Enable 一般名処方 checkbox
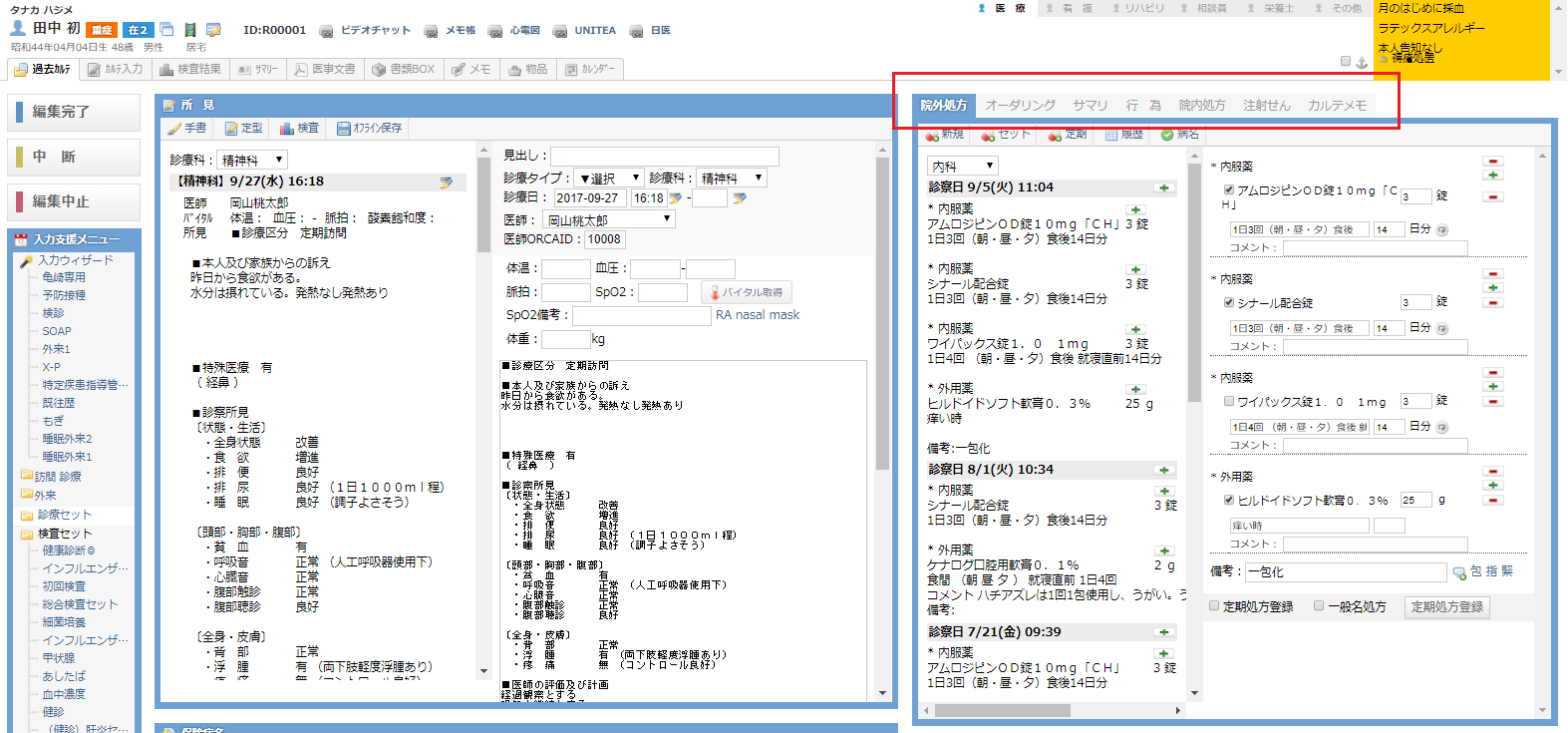The width and height of the screenshot is (1568, 733). 1319,605
